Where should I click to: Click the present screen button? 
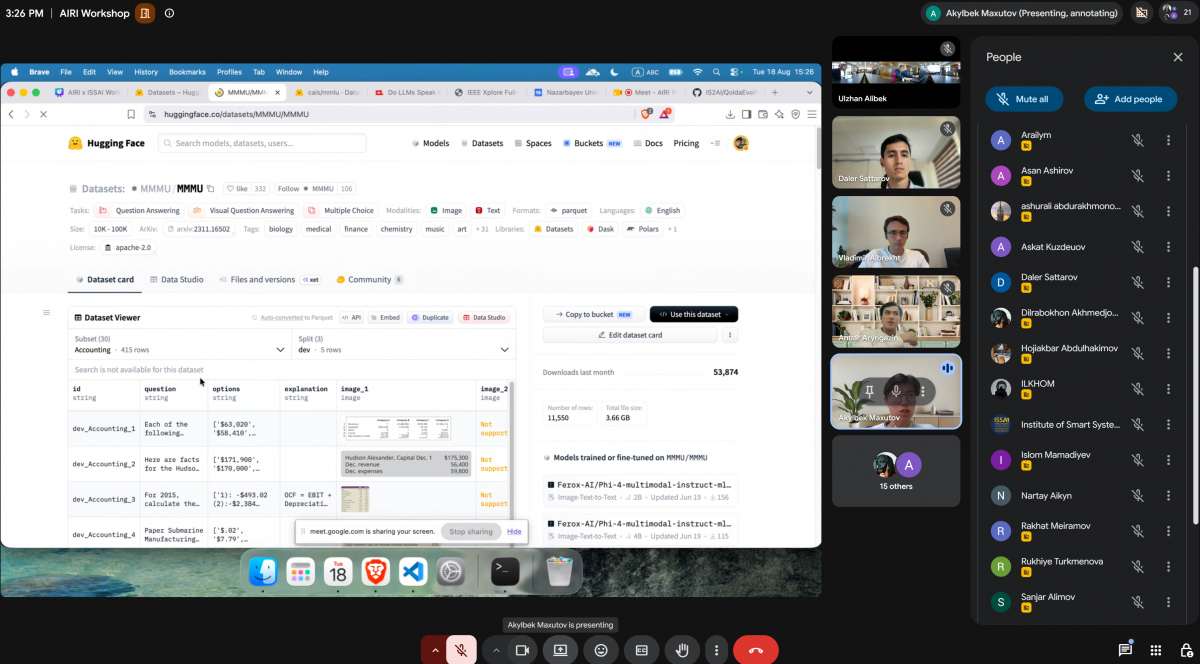[x=560, y=650]
